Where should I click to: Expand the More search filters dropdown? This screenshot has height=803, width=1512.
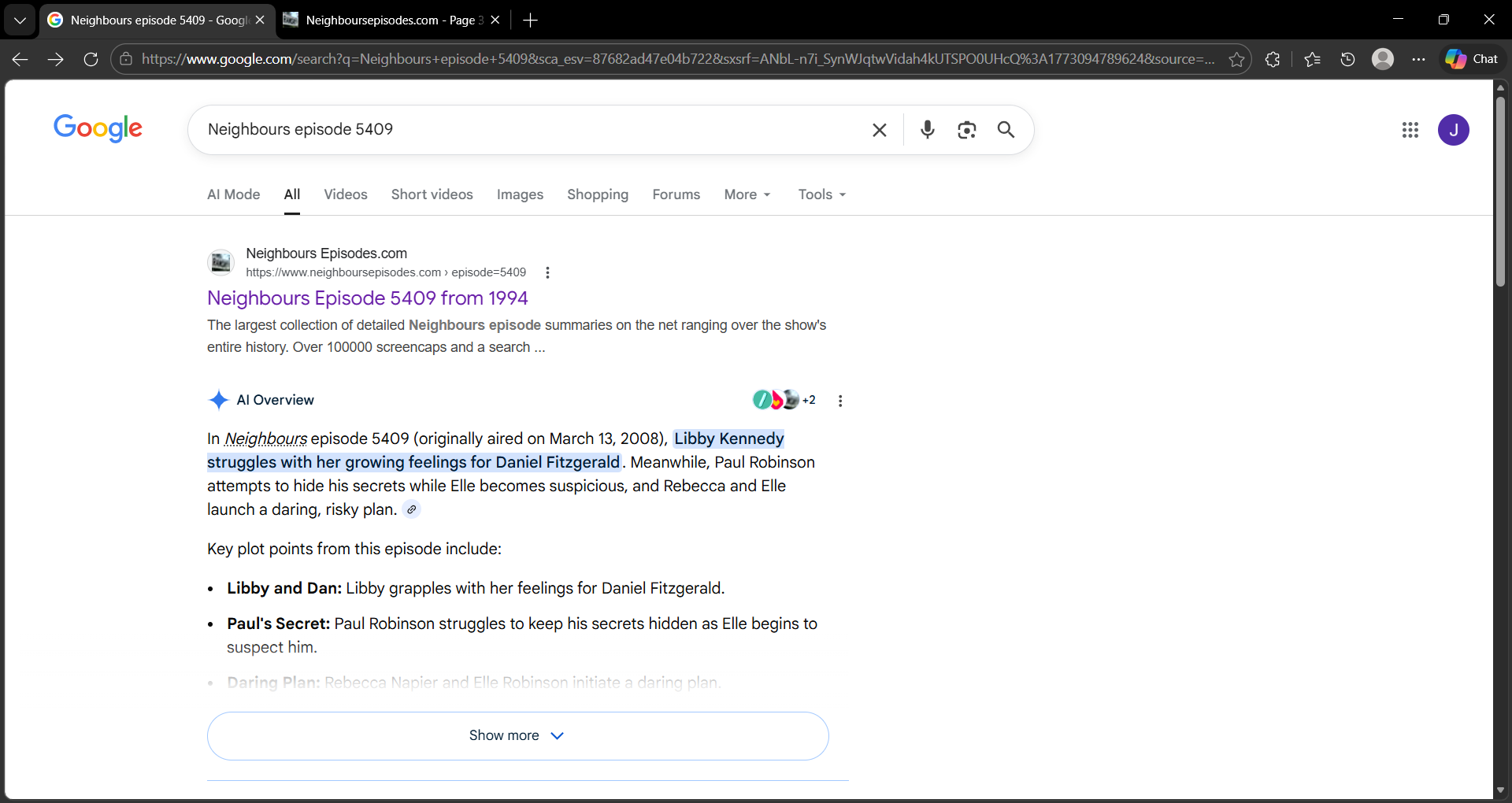747,194
